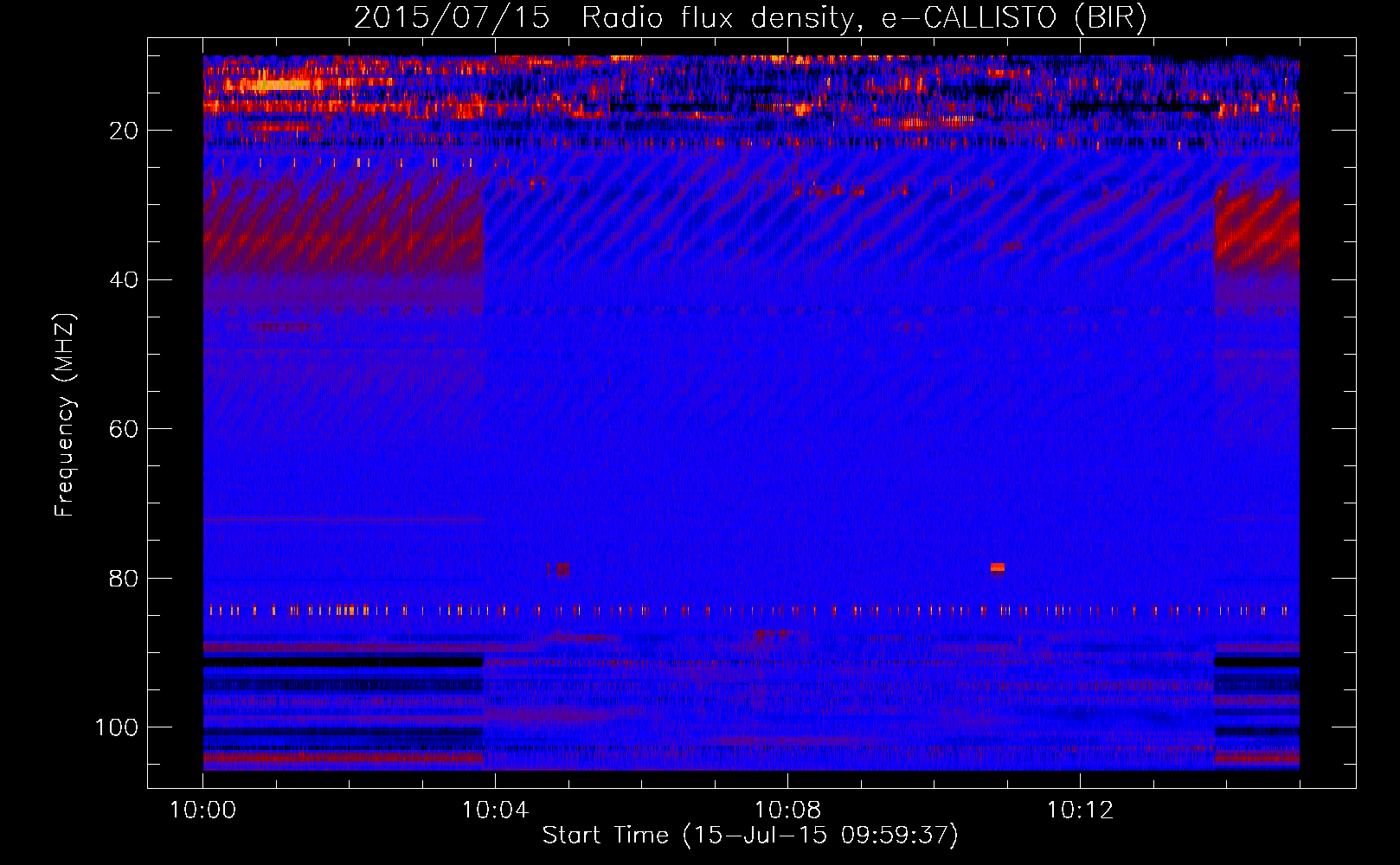The image size is (1400, 865).
Task: Click the 'Frequency (MHZ)' axis label
Action: point(65,414)
